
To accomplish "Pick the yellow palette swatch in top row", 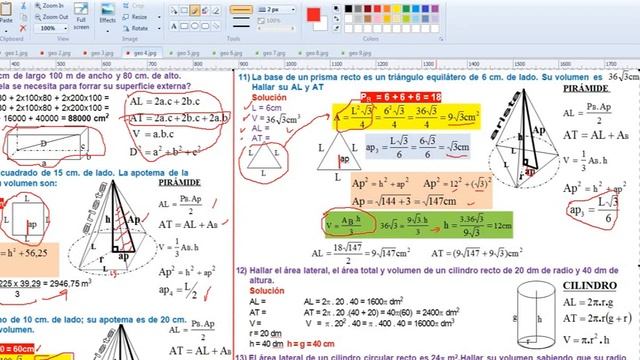I will [396, 9].
